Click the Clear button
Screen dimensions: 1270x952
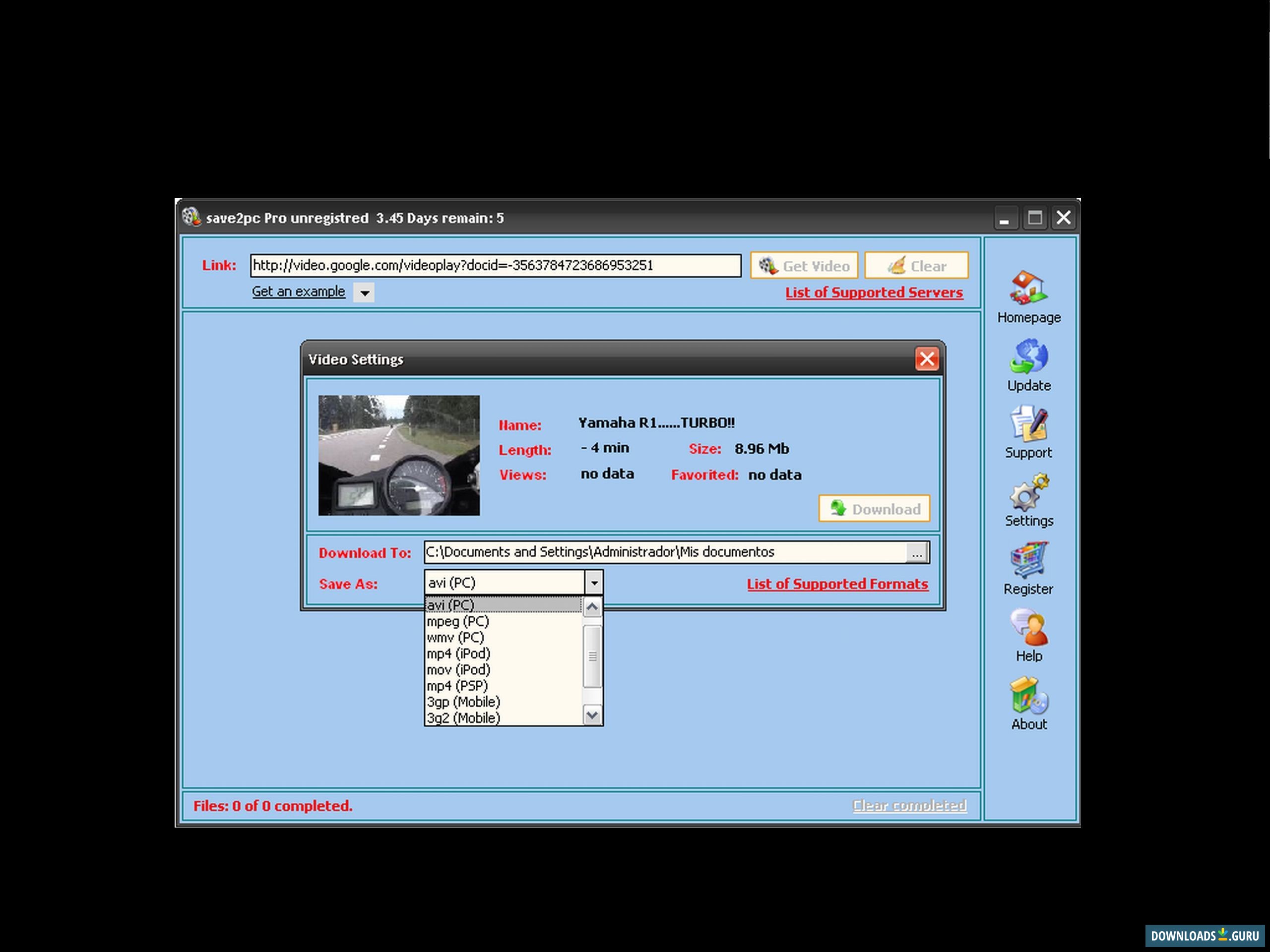click(x=916, y=266)
